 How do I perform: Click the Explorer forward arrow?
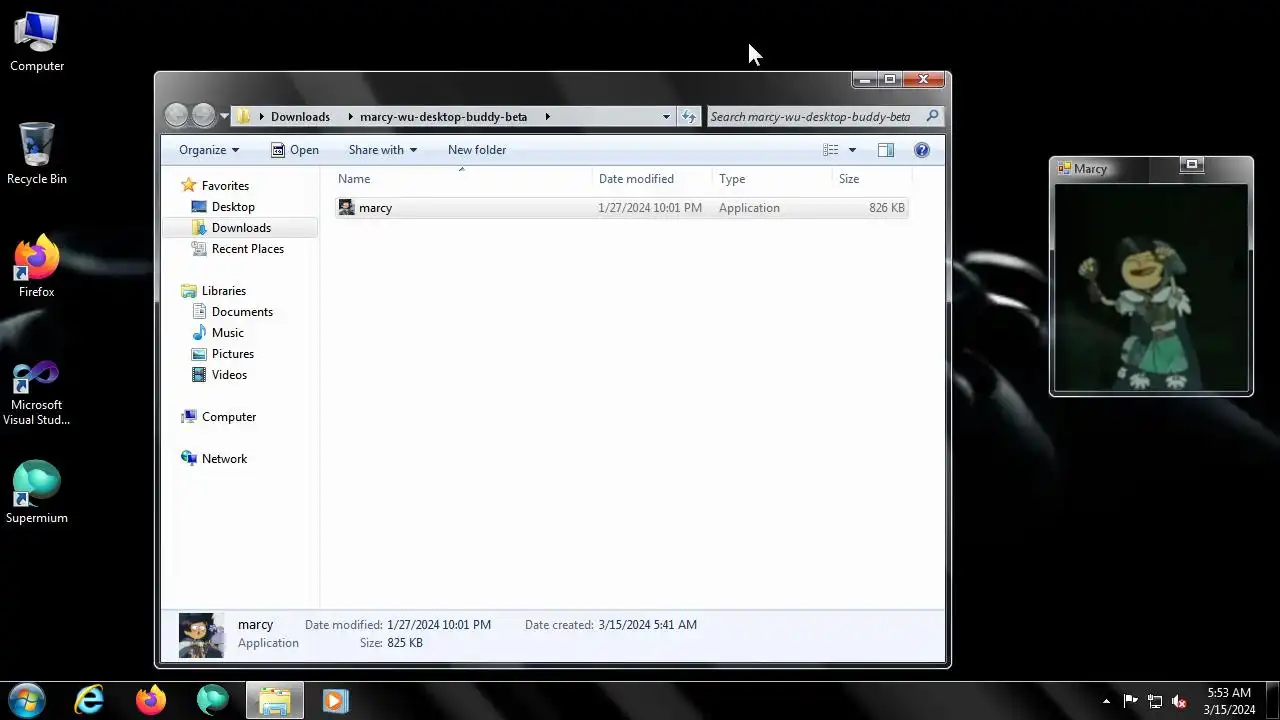pyautogui.click(x=203, y=116)
